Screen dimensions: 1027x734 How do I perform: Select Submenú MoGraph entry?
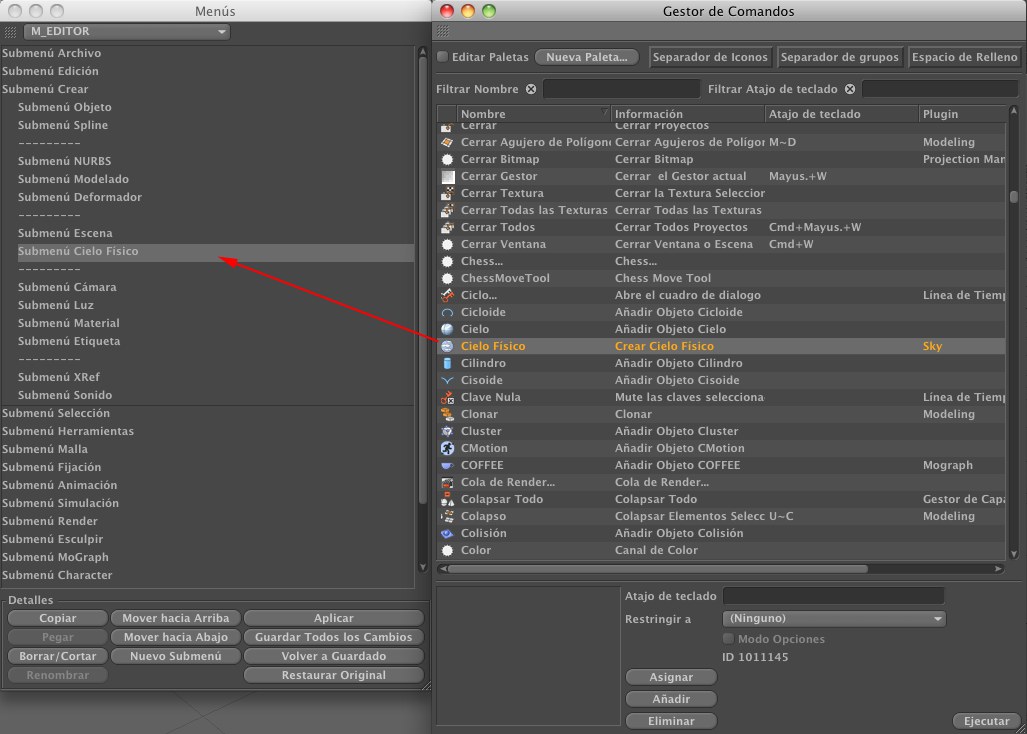pyautogui.click(x=55, y=557)
